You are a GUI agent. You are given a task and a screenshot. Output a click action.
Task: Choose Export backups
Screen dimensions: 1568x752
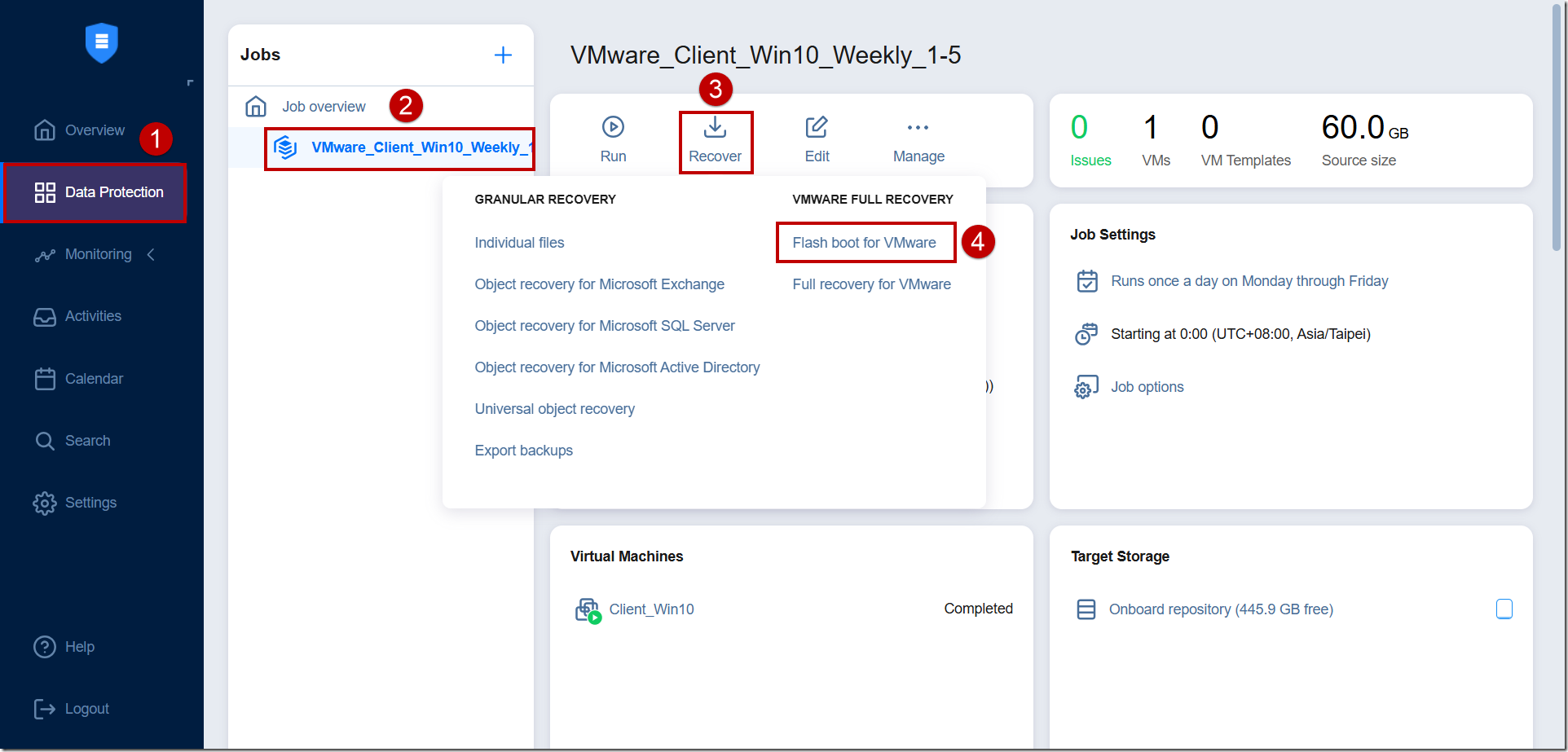tap(523, 451)
